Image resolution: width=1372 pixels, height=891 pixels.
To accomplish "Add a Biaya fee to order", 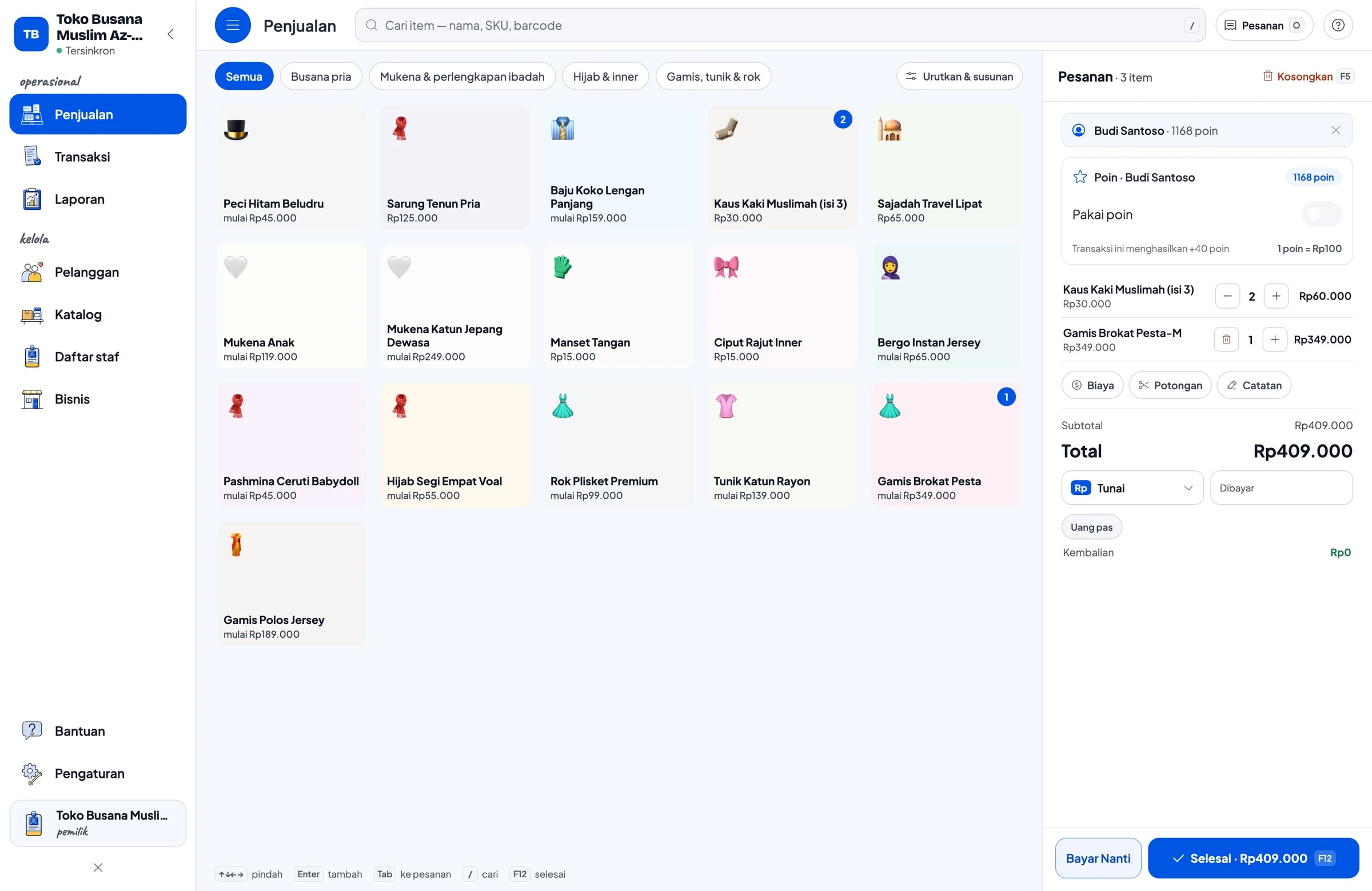I will click(x=1092, y=385).
